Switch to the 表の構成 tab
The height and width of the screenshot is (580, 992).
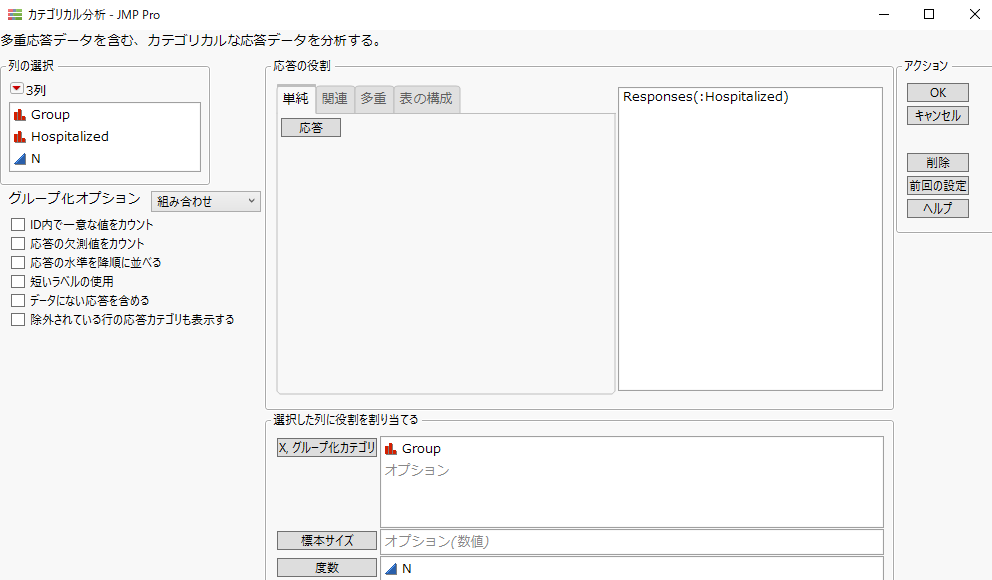coord(427,98)
